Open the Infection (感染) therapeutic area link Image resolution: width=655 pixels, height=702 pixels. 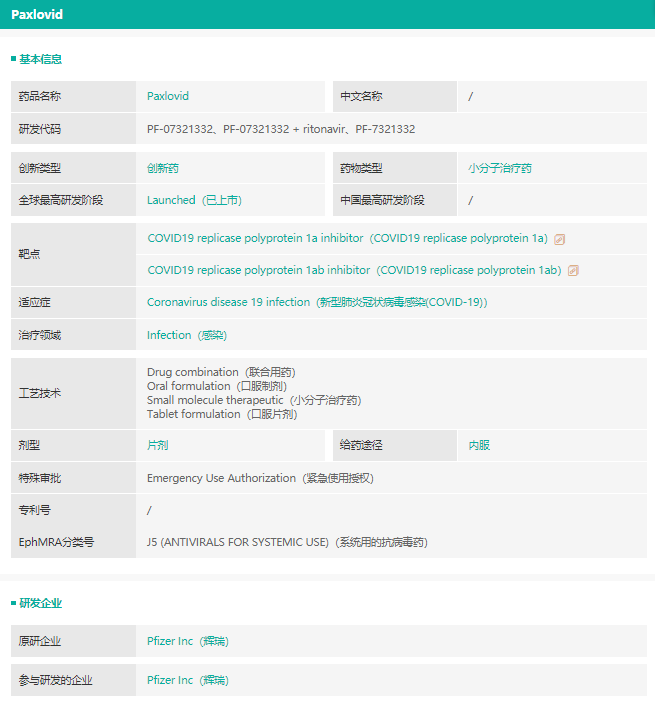(187, 335)
